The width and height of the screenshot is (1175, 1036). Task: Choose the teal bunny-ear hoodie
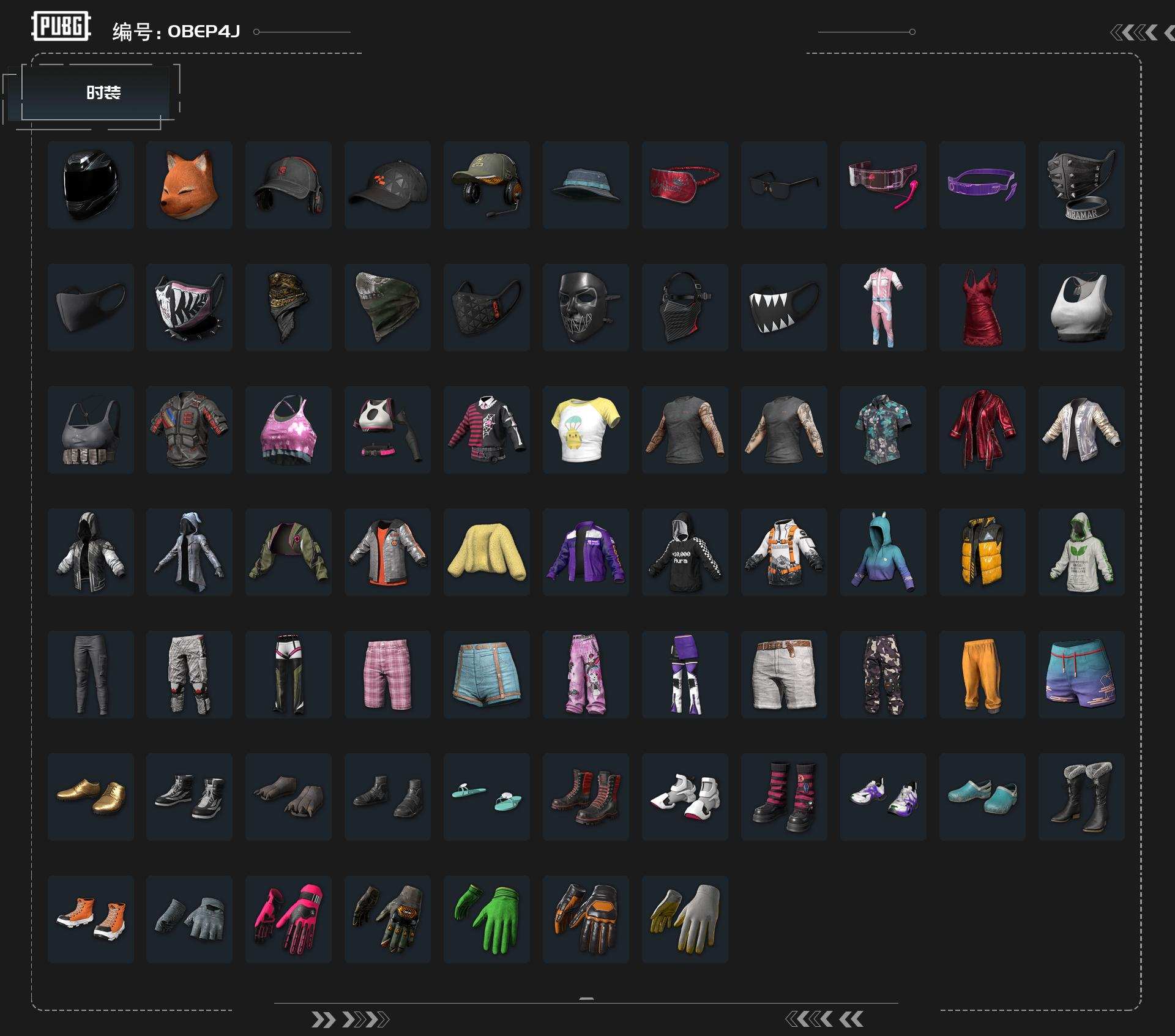882,552
